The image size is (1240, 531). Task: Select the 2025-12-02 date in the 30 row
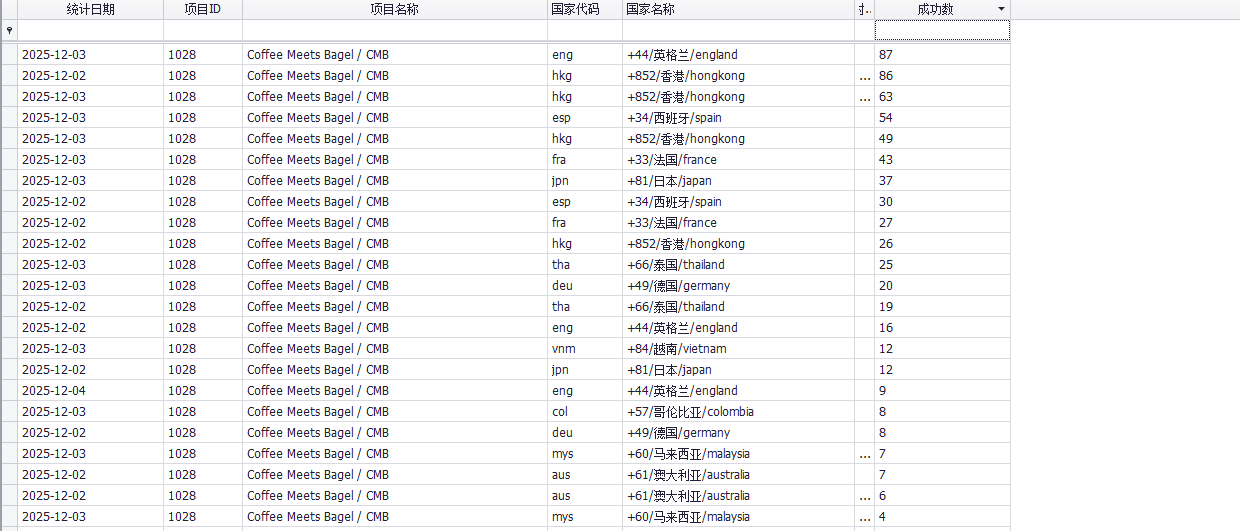pos(90,202)
